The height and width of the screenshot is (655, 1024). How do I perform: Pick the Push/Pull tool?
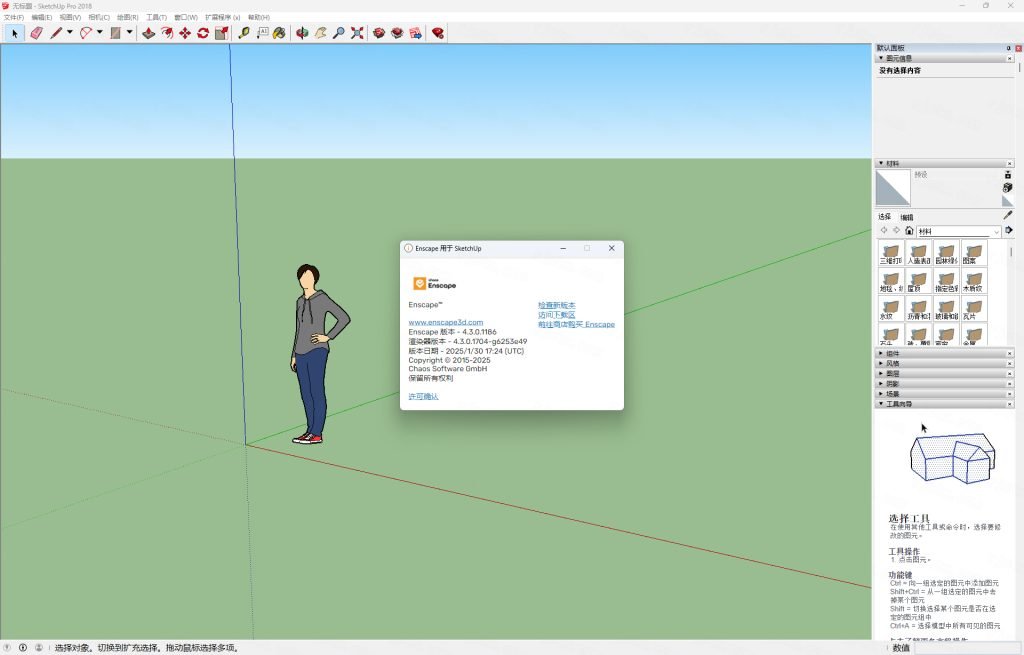(148, 33)
